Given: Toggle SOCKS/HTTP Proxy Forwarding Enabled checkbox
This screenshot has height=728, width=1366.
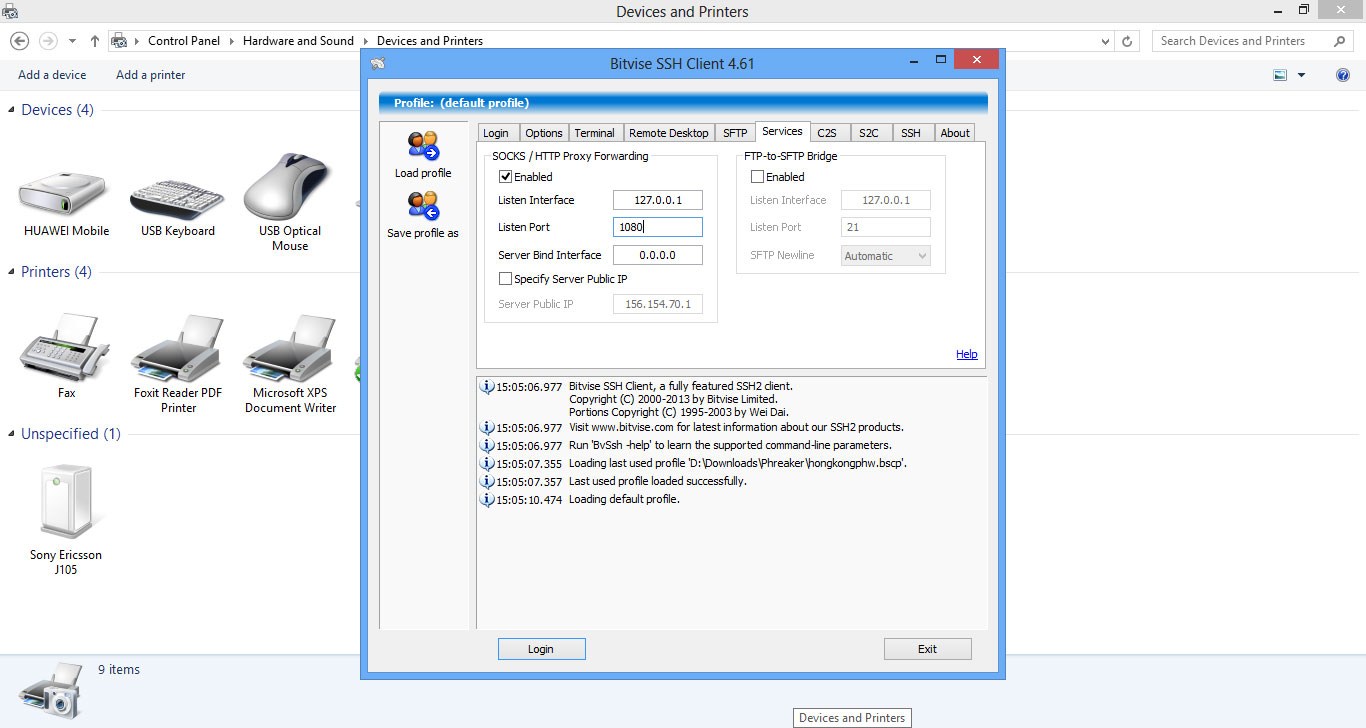Looking at the screenshot, I should pos(506,177).
